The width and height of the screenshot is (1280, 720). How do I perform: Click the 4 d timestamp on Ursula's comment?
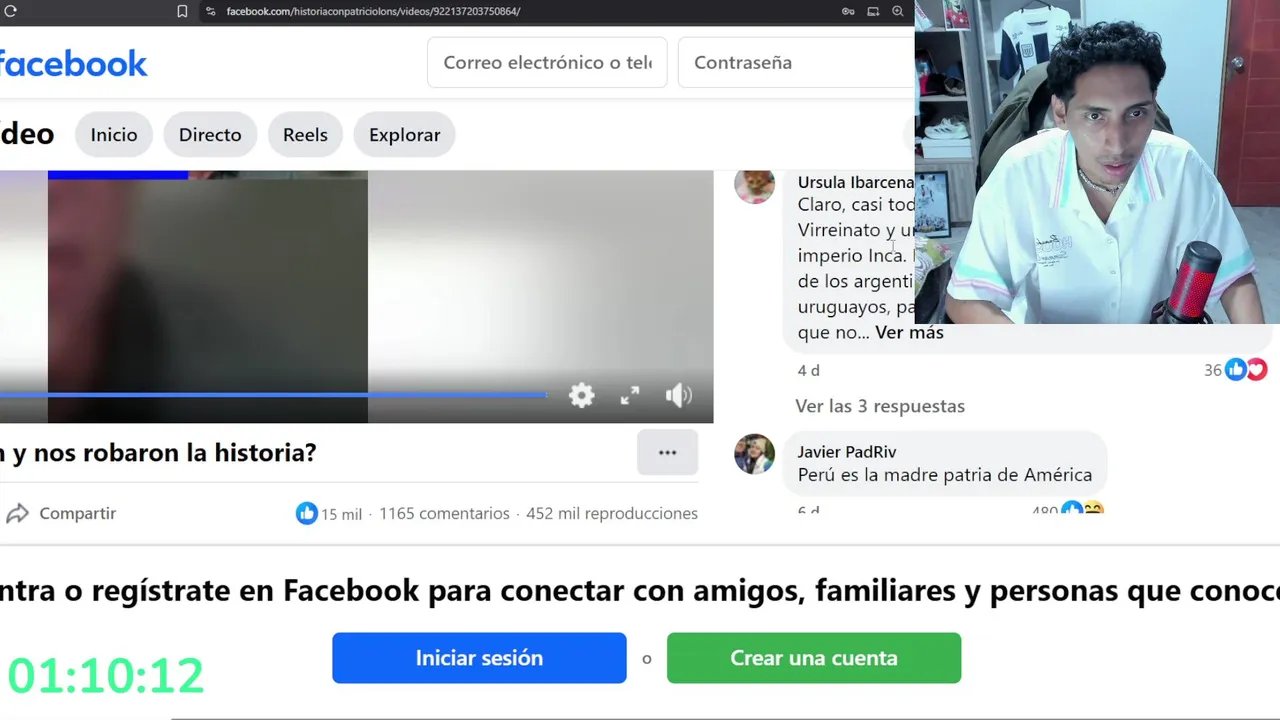coord(808,370)
